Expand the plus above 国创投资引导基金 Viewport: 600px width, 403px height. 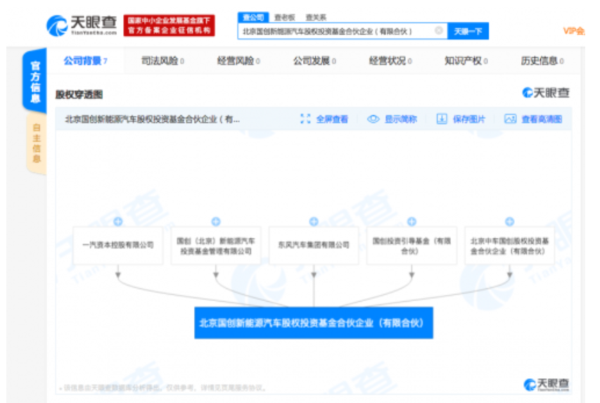point(412,221)
